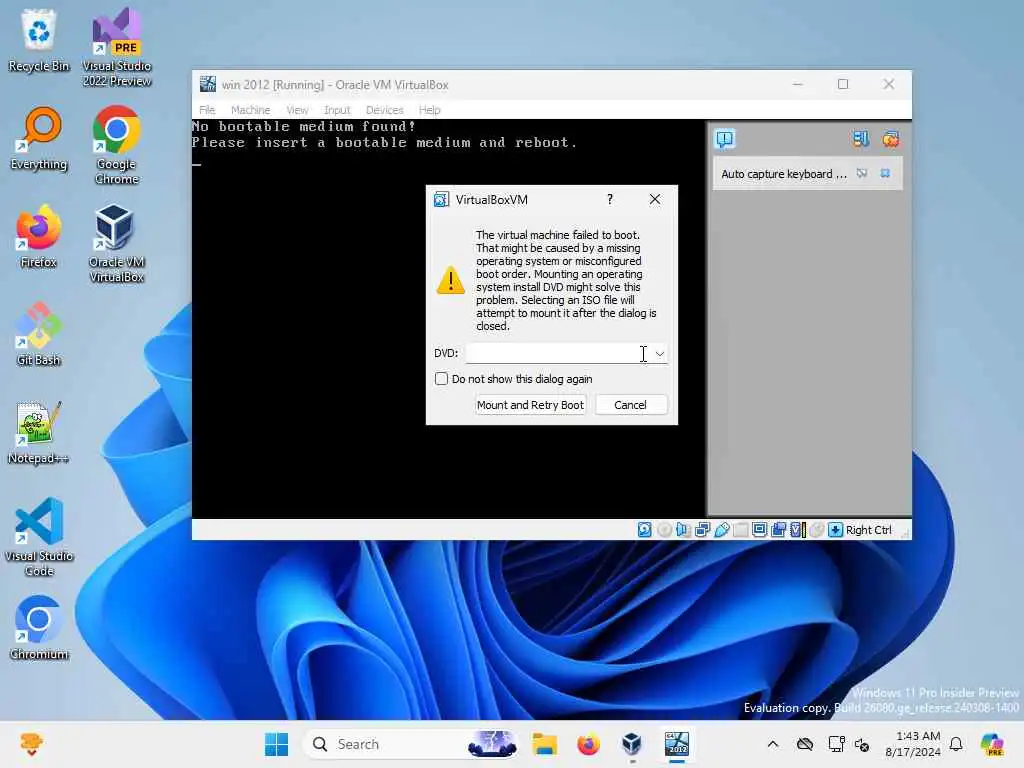
Task: Toggle keep finished progresses icon in notification panel
Action: click(861, 139)
